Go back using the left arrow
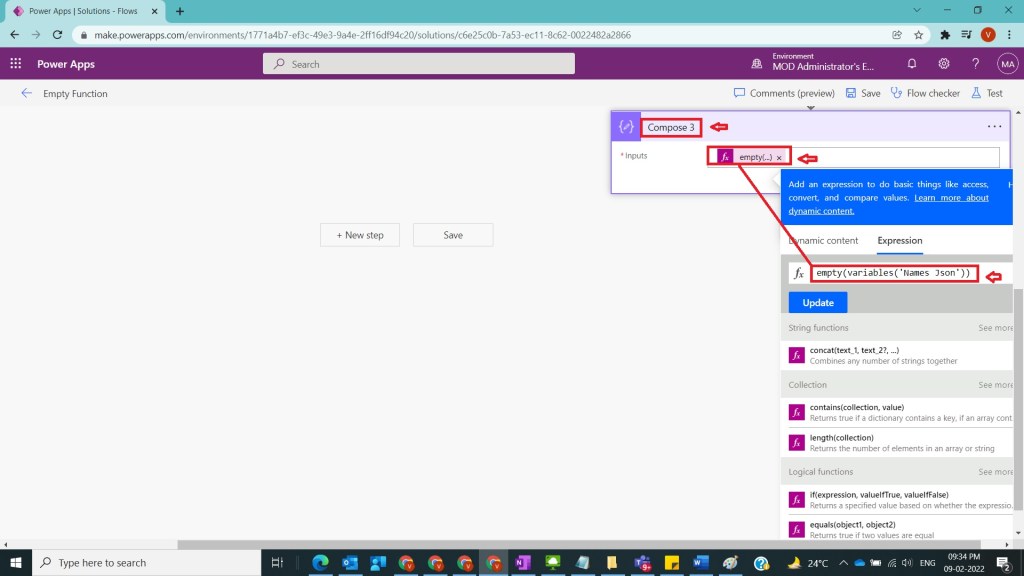1024x576 pixels. pos(26,93)
